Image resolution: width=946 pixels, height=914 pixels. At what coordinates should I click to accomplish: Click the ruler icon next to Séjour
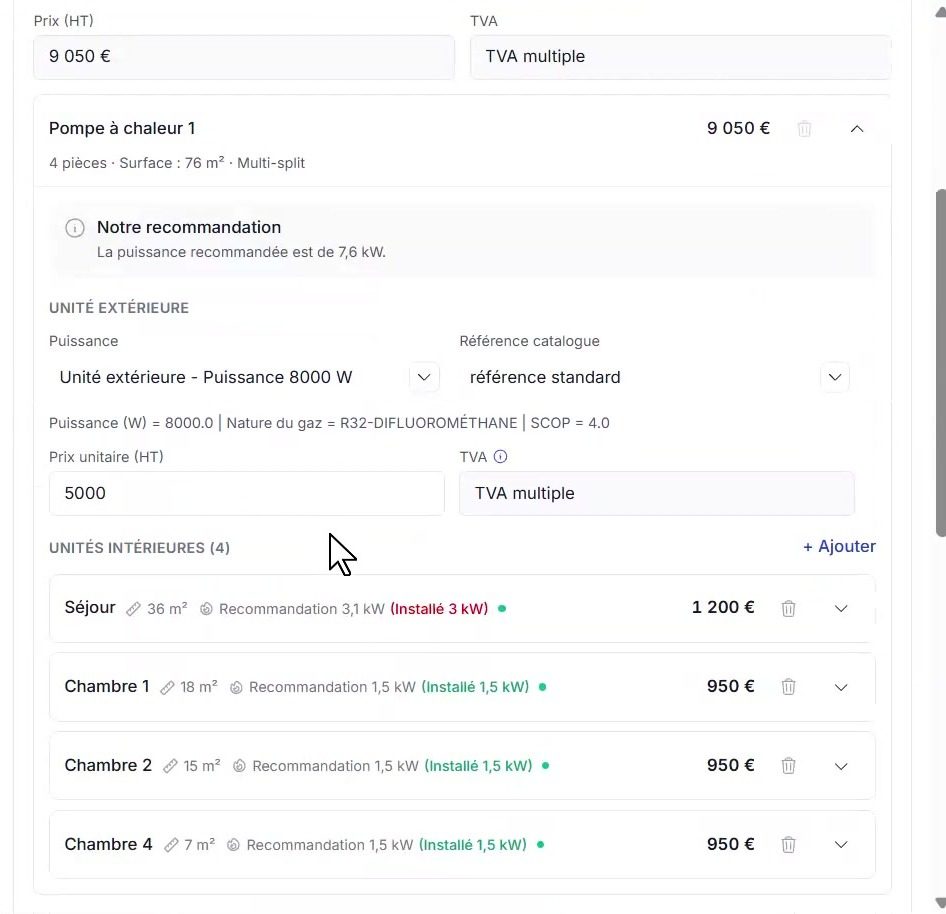pos(133,609)
